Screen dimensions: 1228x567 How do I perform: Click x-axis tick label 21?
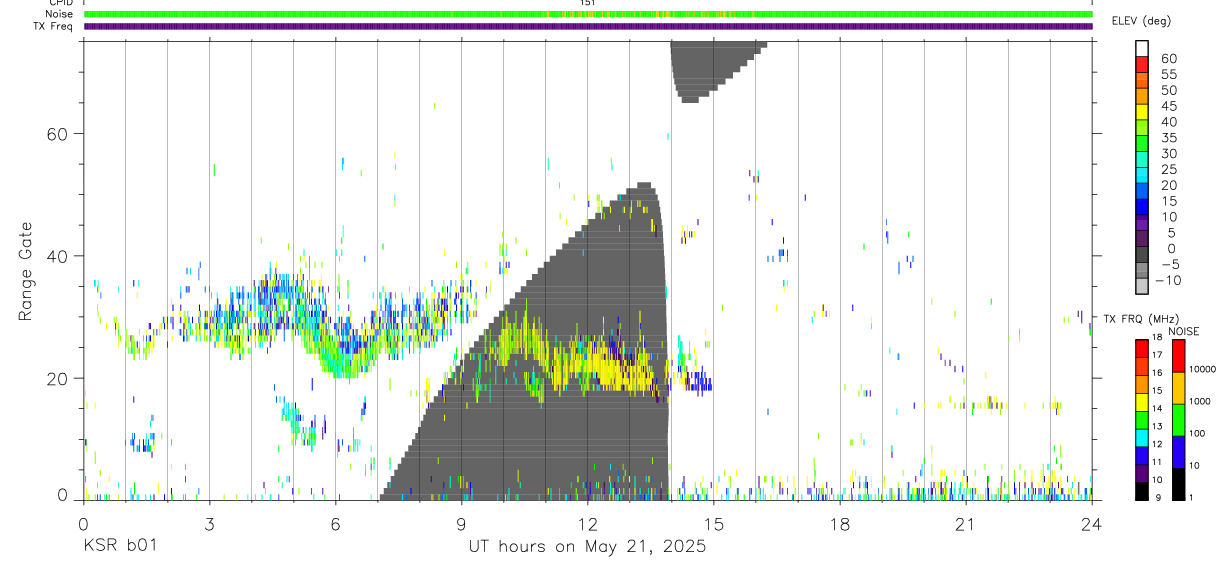click(965, 523)
